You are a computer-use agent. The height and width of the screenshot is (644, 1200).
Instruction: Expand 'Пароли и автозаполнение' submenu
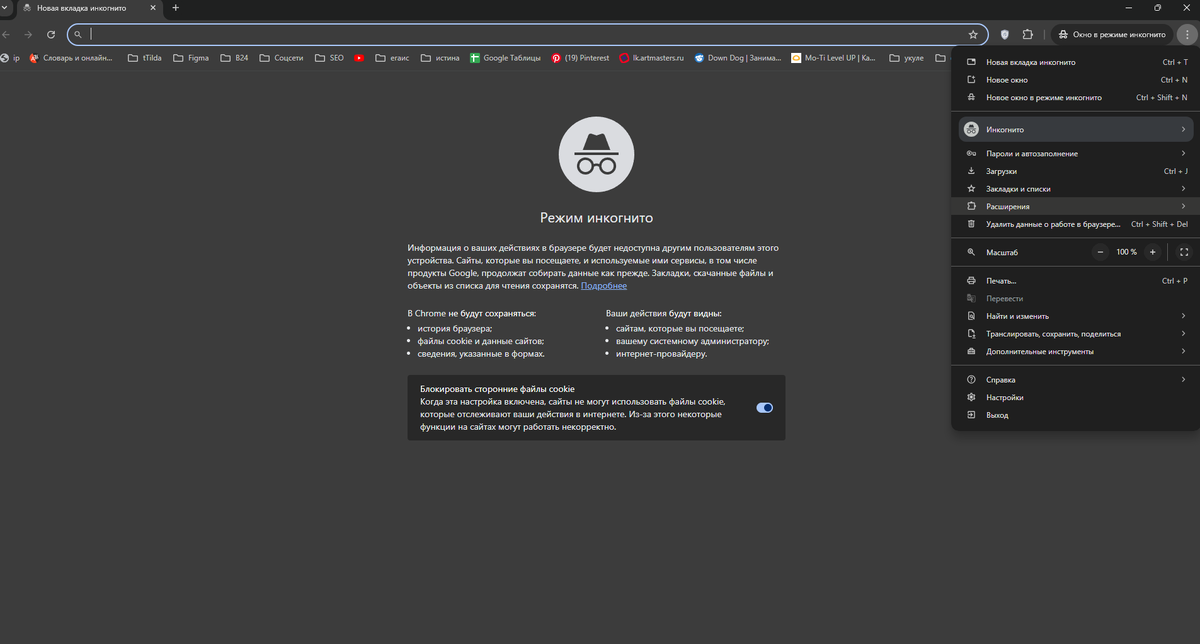click(x=1076, y=154)
